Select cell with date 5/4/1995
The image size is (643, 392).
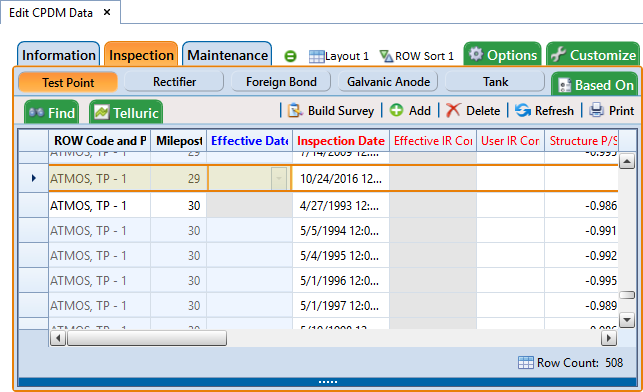(341, 255)
